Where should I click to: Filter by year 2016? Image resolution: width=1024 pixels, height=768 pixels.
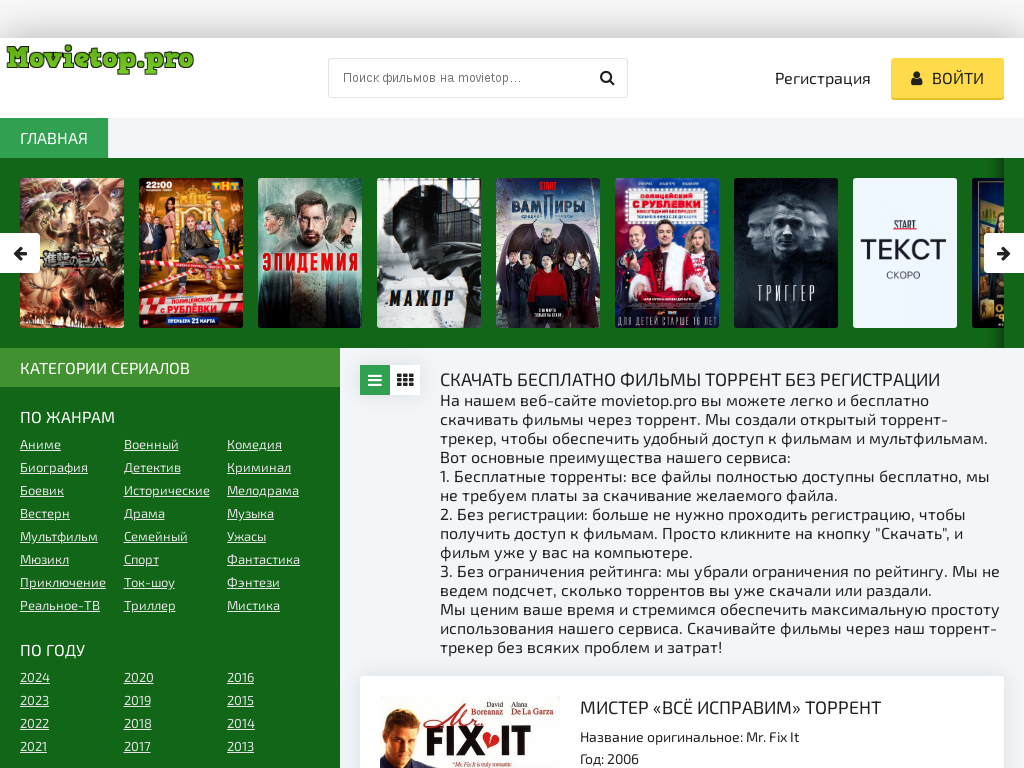click(240, 678)
